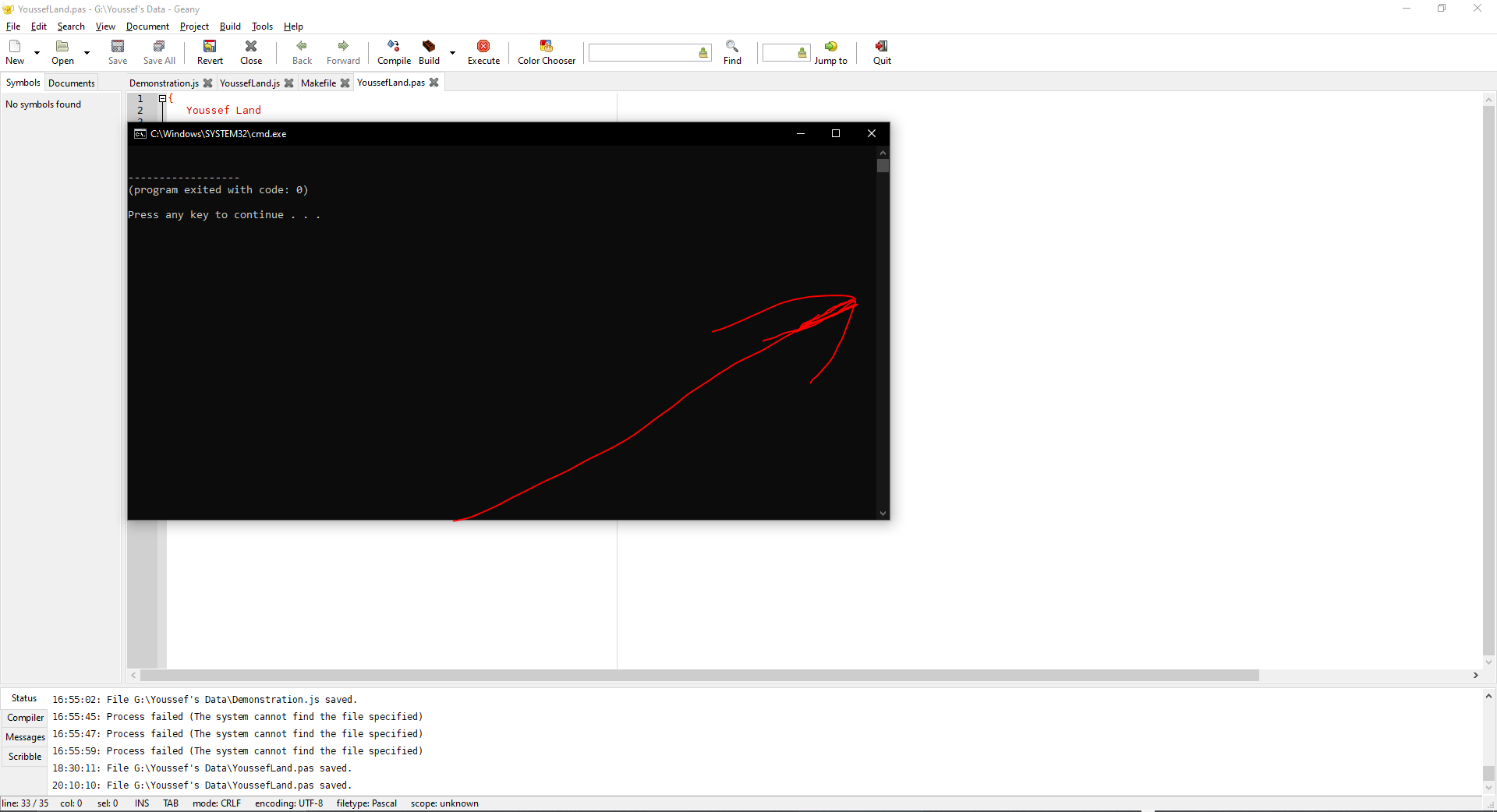The height and width of the screenshot is (812, 1497).
Task: Expand the Build options dropdown arrow
Action: (x=452, y=53)
